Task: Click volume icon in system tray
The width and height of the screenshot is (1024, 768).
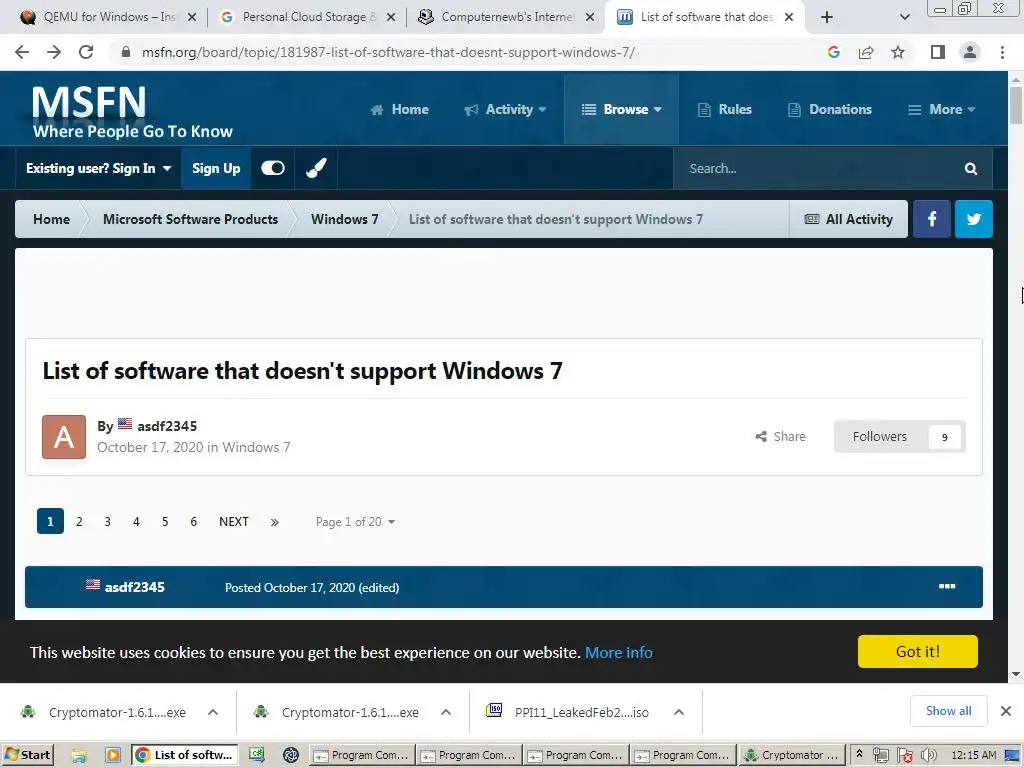Action: coord(929,755)
